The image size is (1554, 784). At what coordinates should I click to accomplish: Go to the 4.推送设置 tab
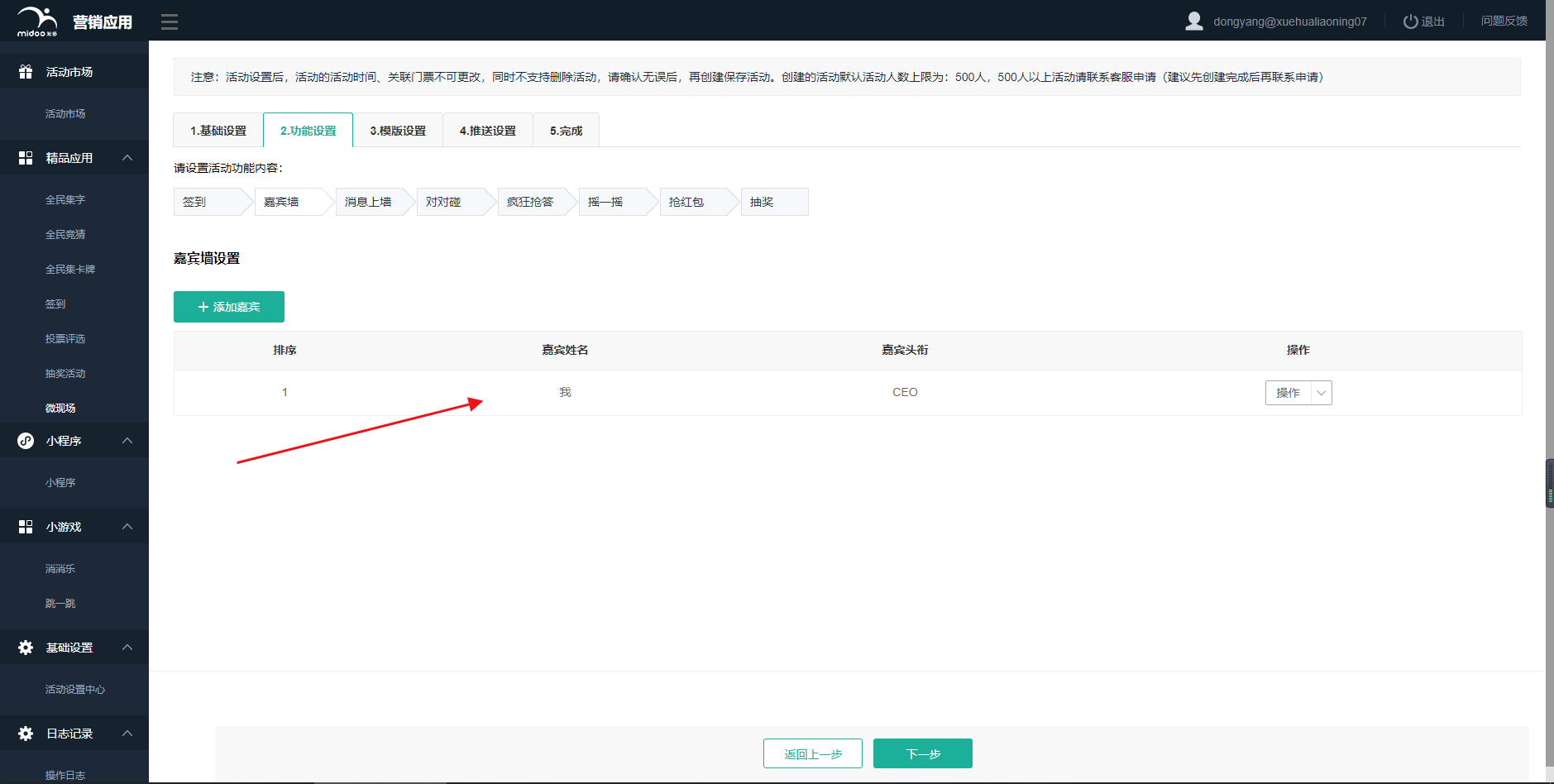click(488, 131)
